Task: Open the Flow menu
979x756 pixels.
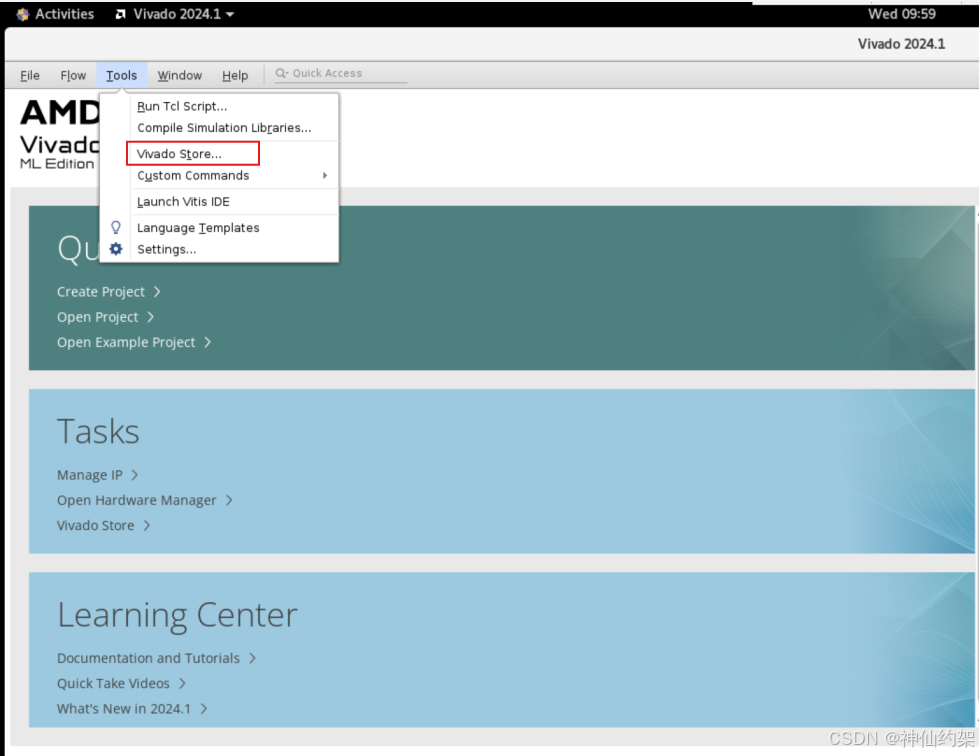Action: pyautogui.click(x=72, y=74)
